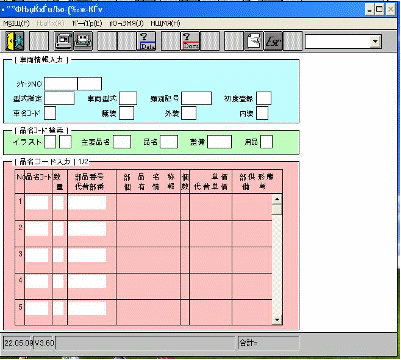Open the first menu in the menu bar

pyautogui.click(x=16, y=23)
